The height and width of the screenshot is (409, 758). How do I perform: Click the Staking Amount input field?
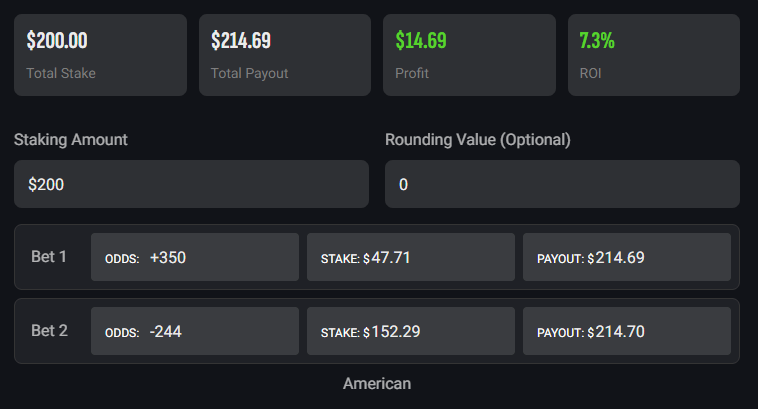(x=191, y=184)
